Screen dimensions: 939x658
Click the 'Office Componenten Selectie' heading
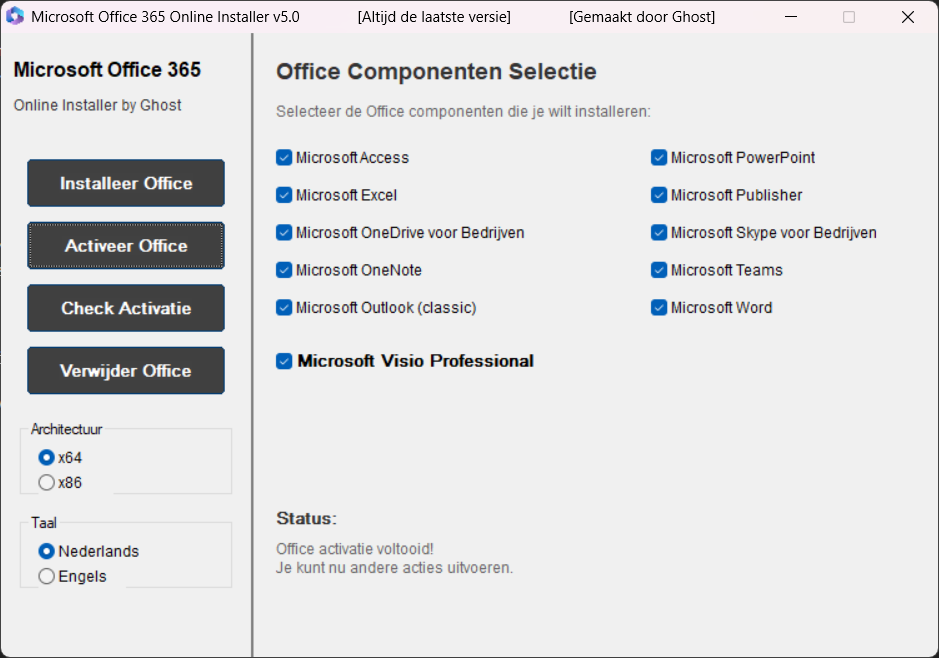click(x=436, y=71)
